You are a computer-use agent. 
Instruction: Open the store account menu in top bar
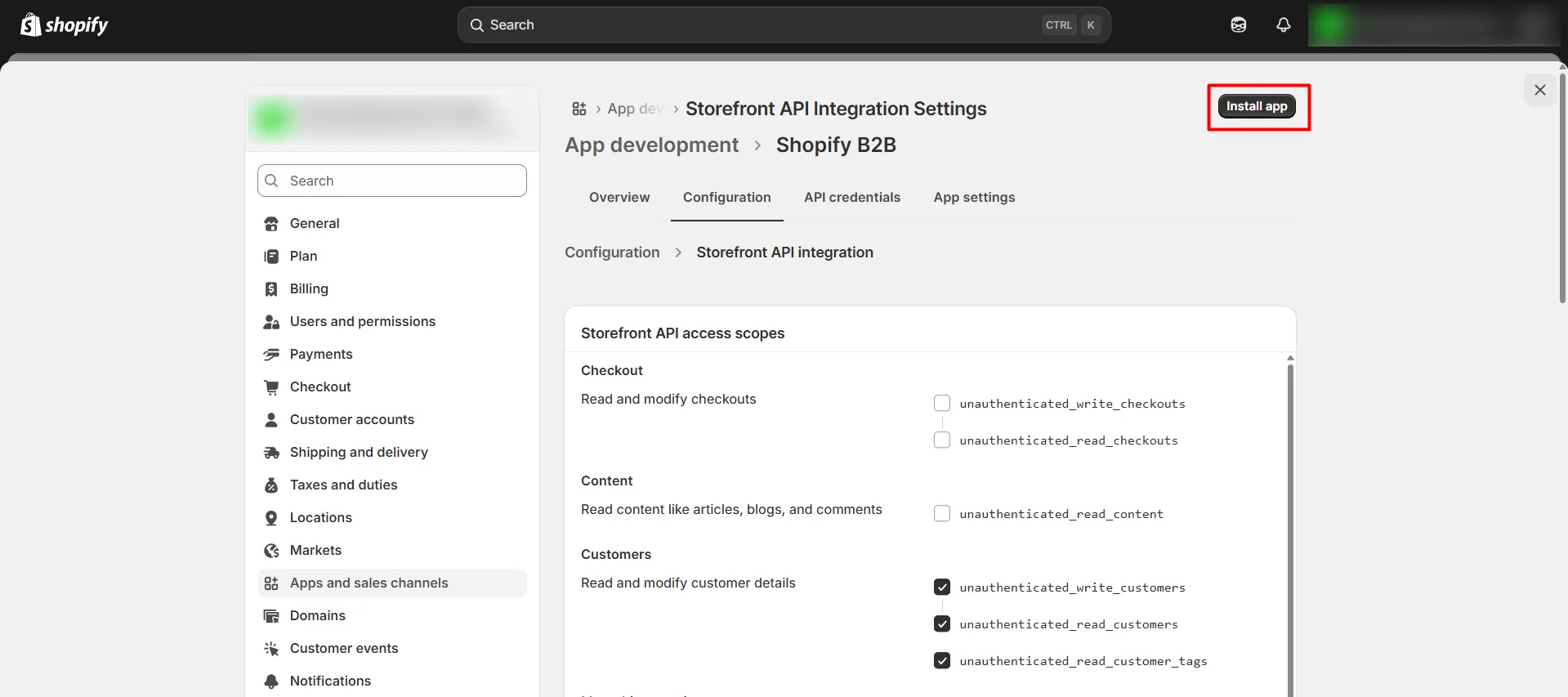1435,25
